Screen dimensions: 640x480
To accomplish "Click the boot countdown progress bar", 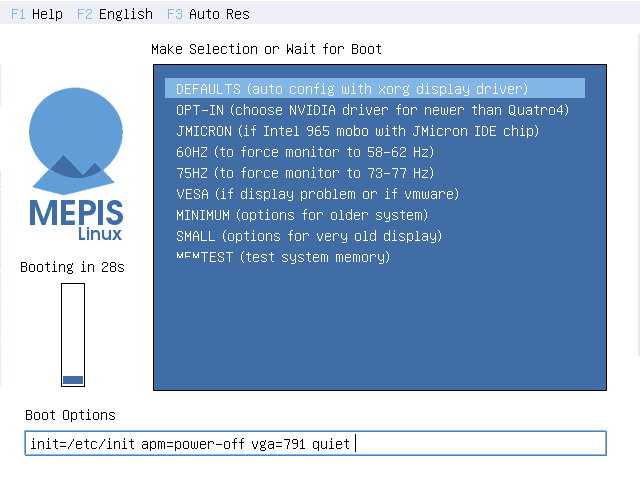I will click(73, 335).
